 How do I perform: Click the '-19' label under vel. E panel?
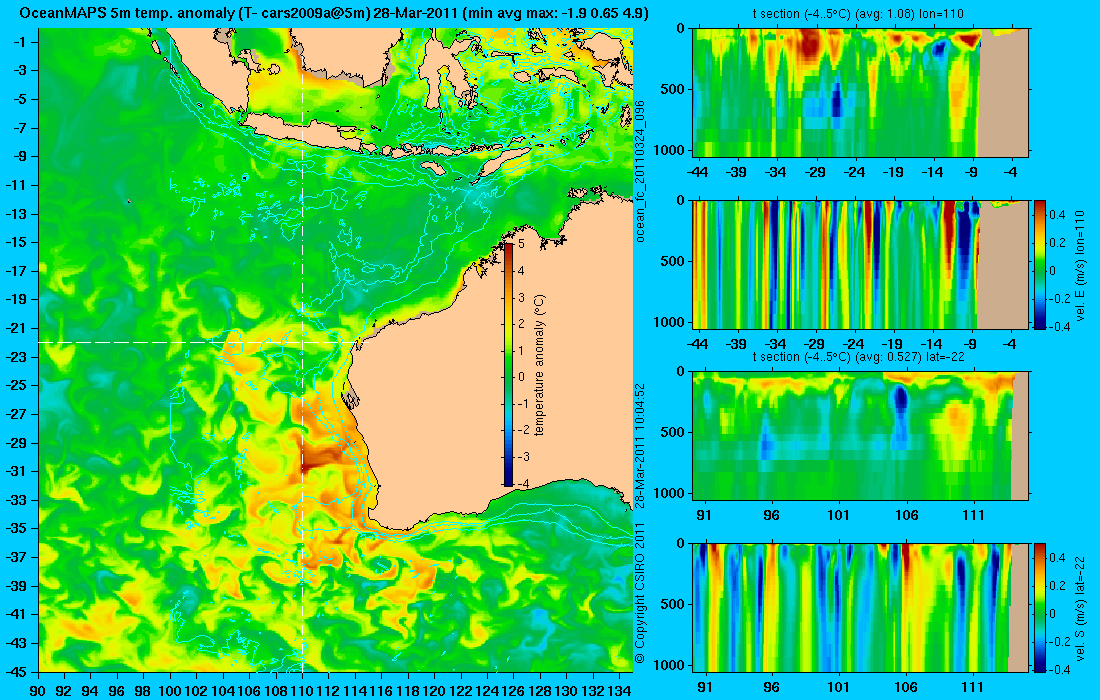click(892, 344)
